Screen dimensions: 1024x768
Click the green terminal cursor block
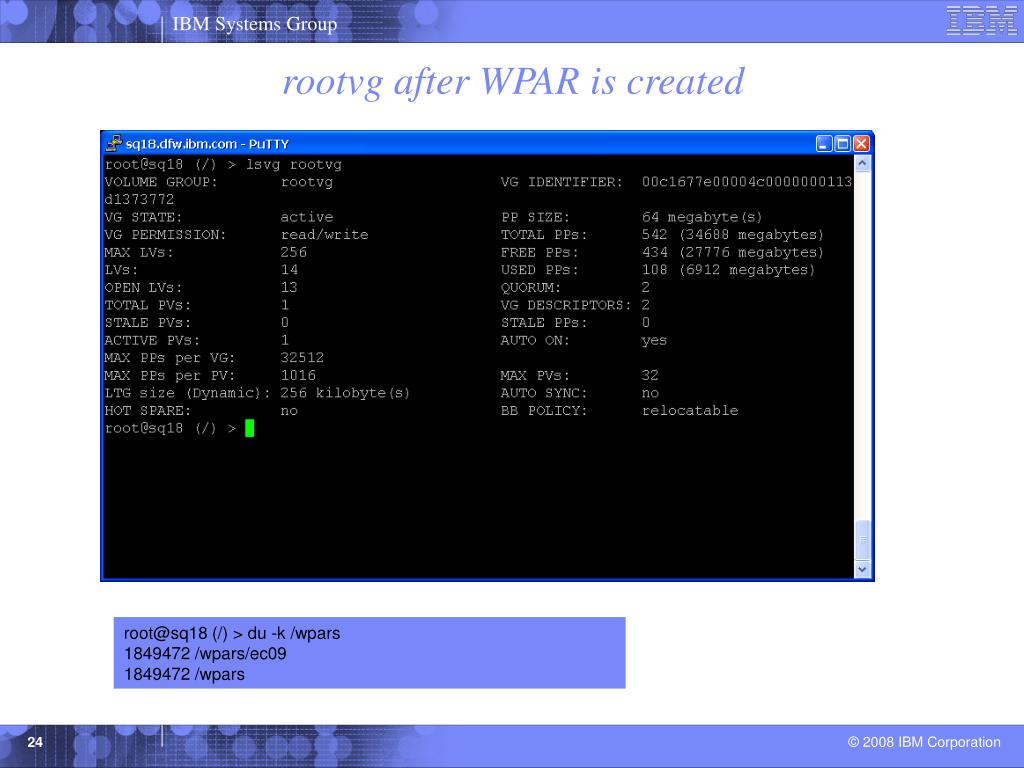click(249, 428)
